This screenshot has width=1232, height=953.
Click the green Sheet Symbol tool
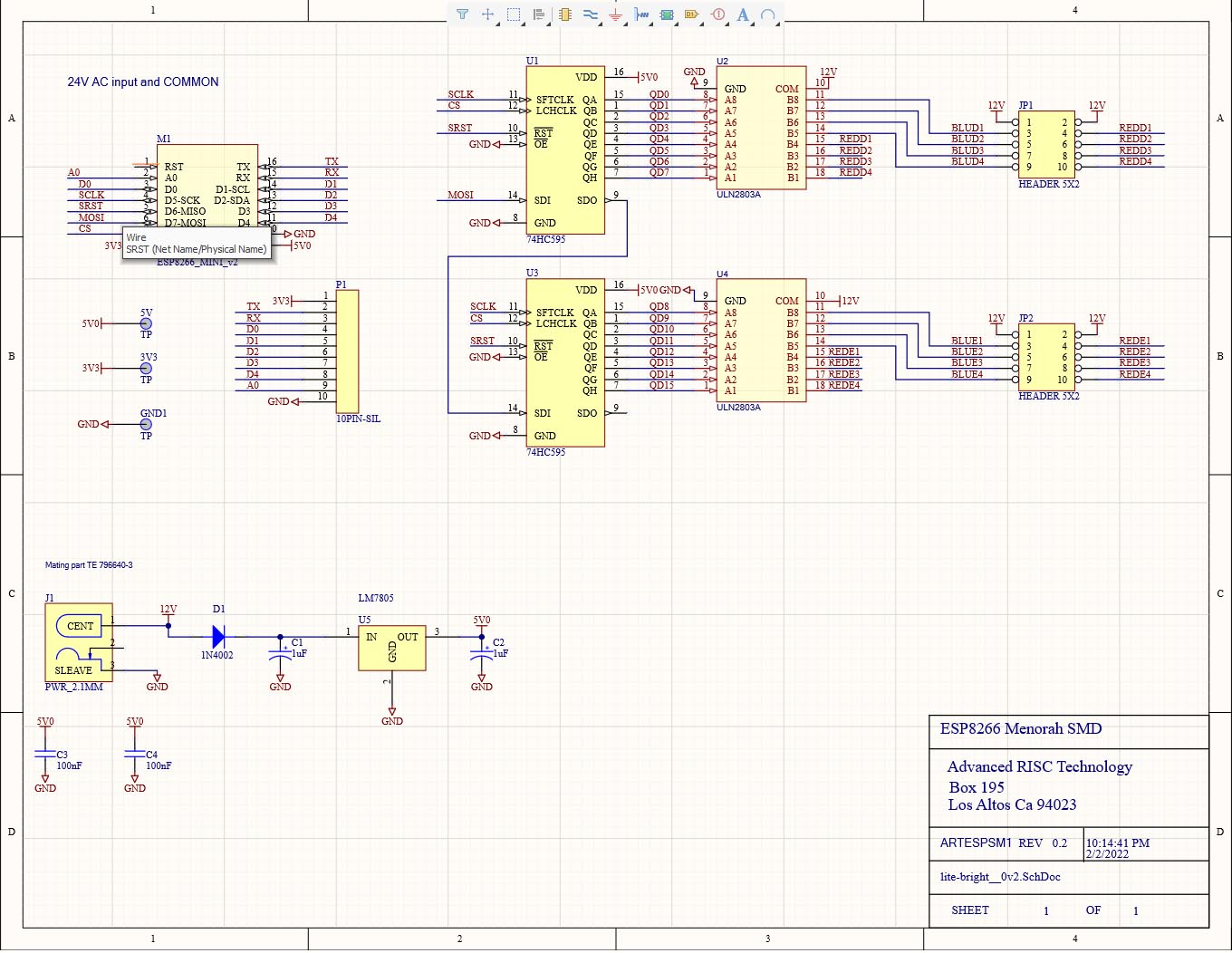click(668, 14)
